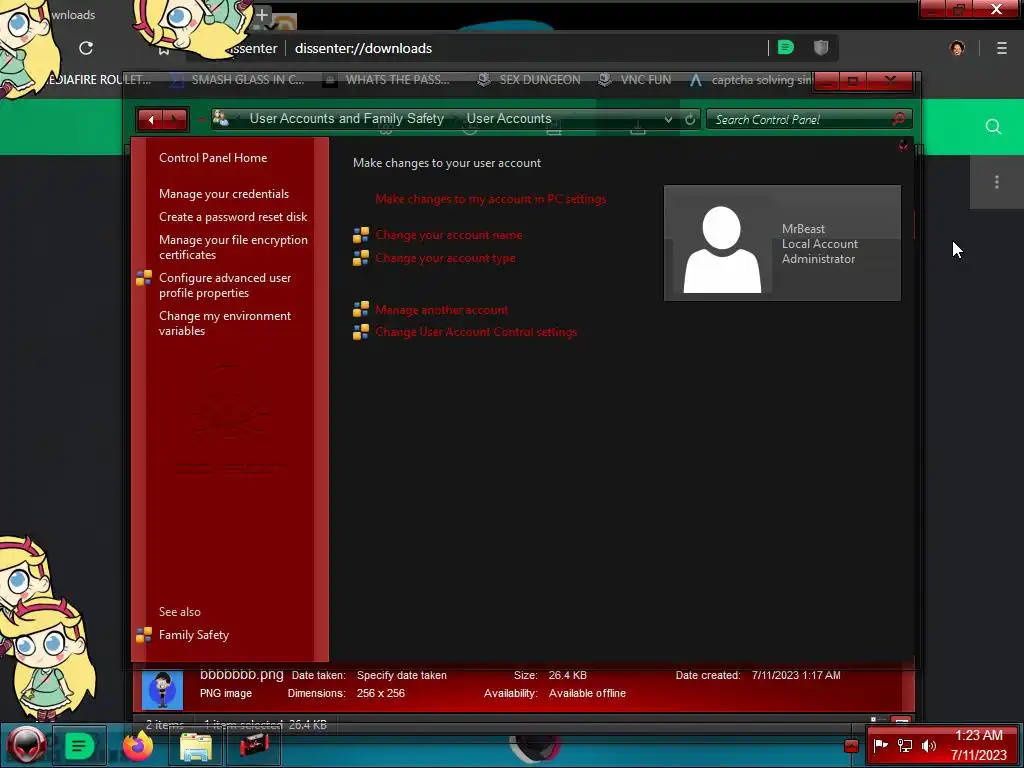Viewport: 1024px width, 768px height.
Task: Open the Action Center flag icon
Action: [x=880, y=745]
